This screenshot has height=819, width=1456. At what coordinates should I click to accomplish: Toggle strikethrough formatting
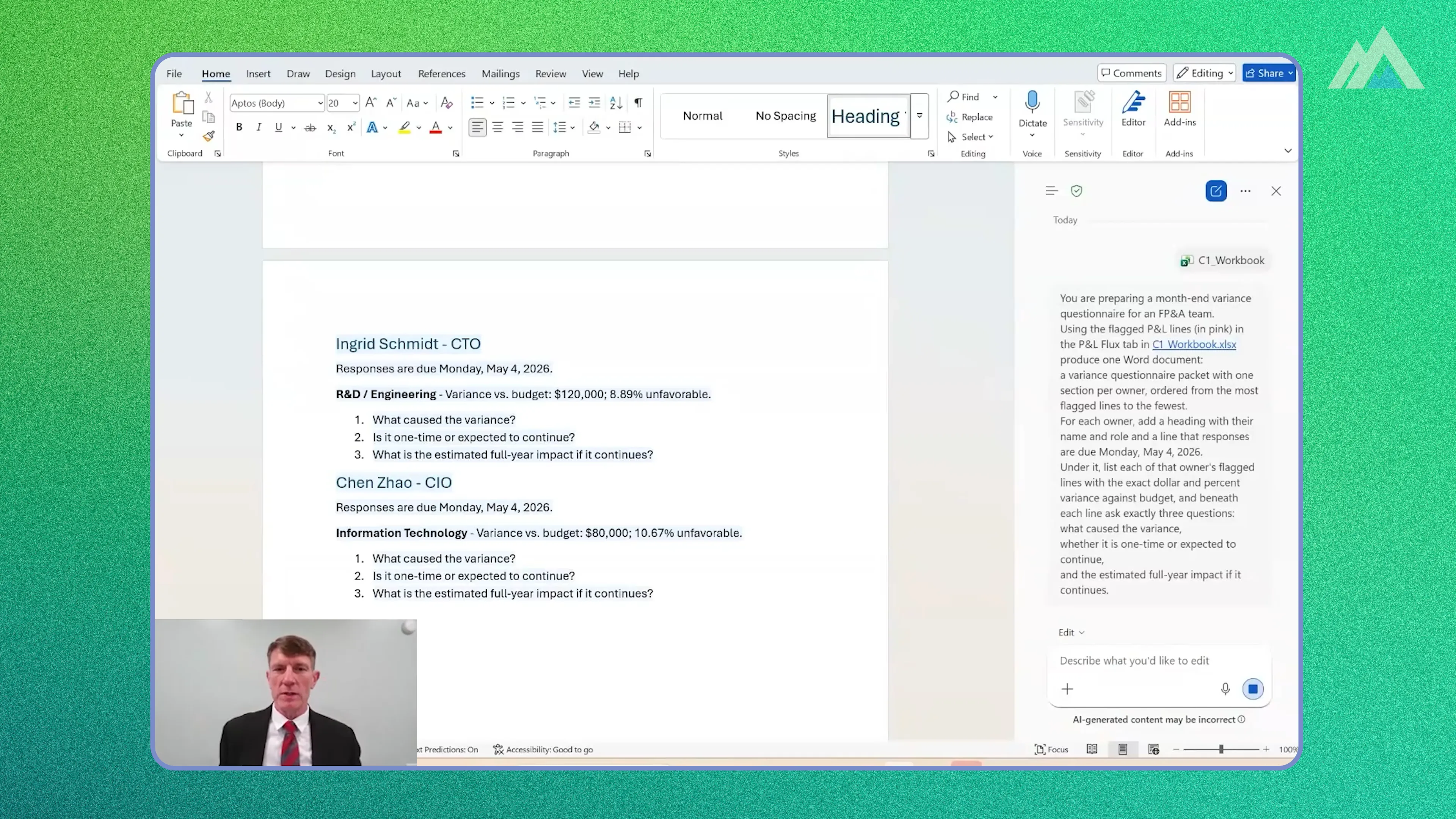pyautogui.click(x=310, y=128)
